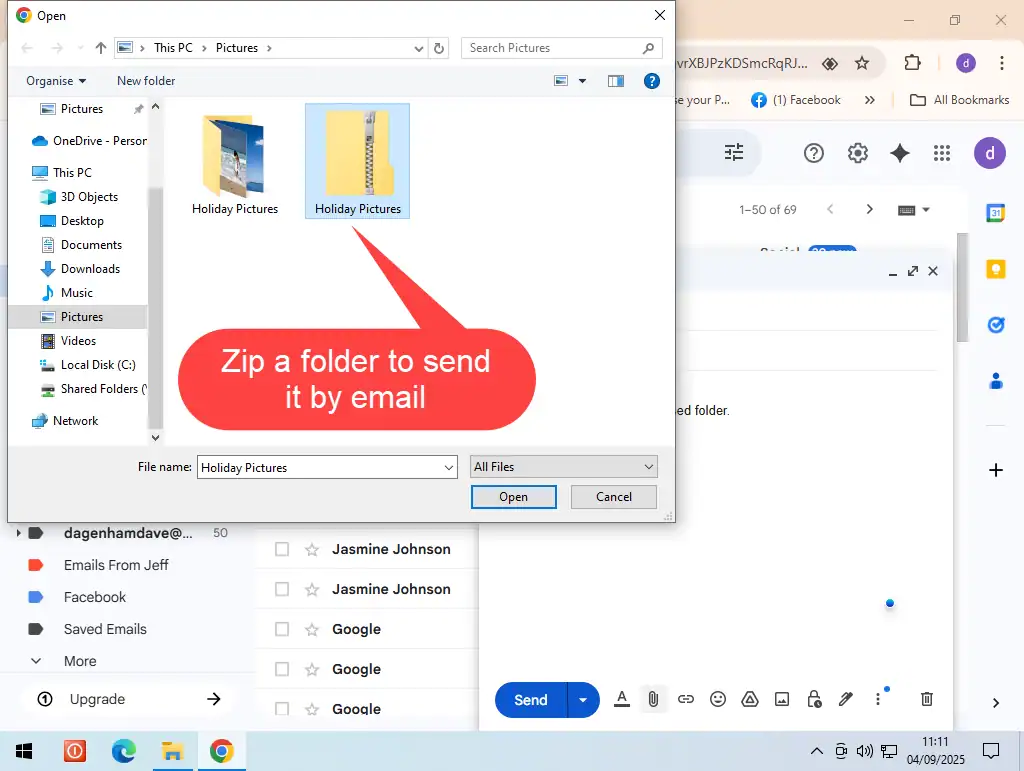
Task: Insert files using Google Drive icon
Action: [x=750, y=700]
